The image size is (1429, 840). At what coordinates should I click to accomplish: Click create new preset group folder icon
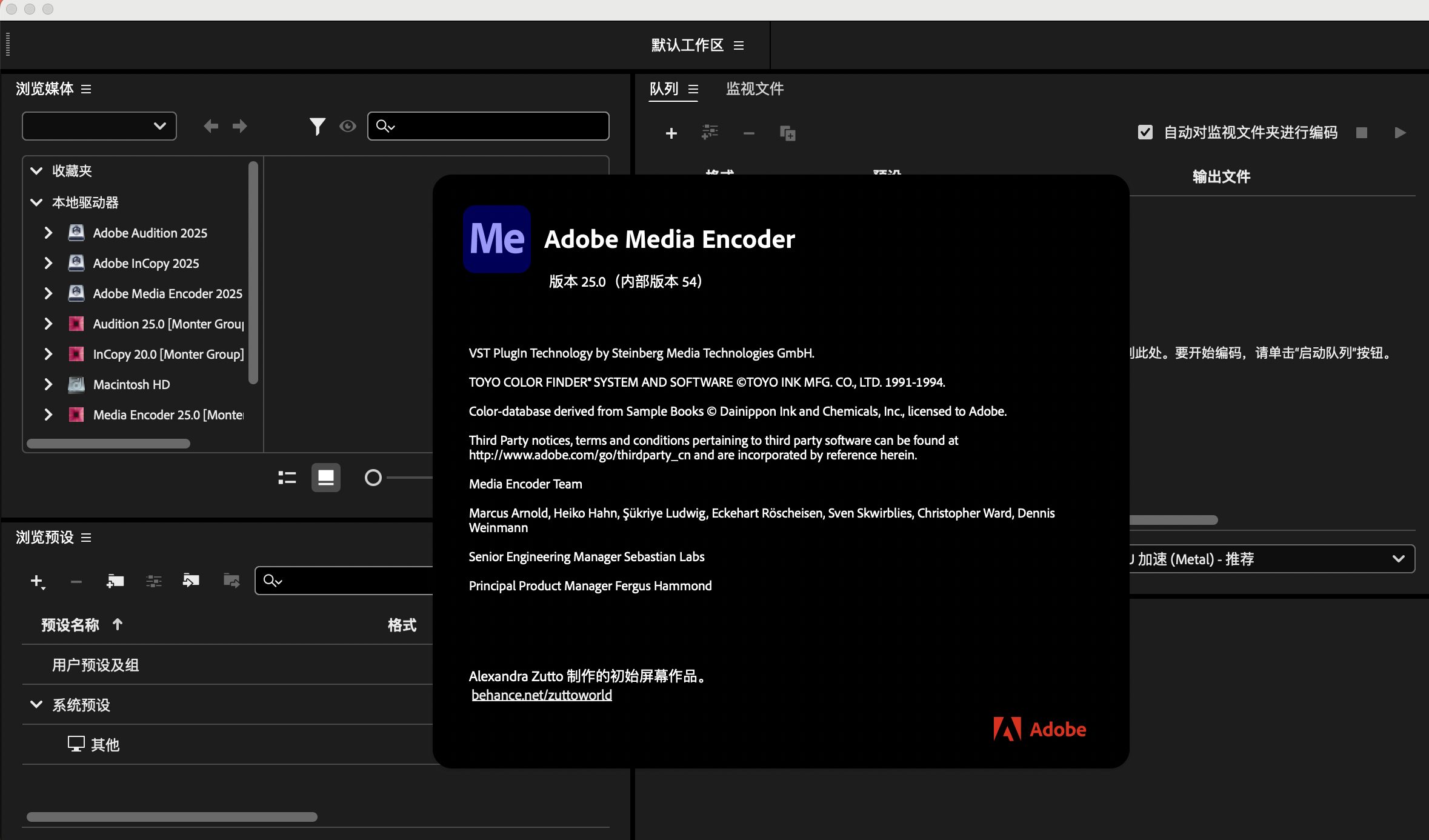115,581
